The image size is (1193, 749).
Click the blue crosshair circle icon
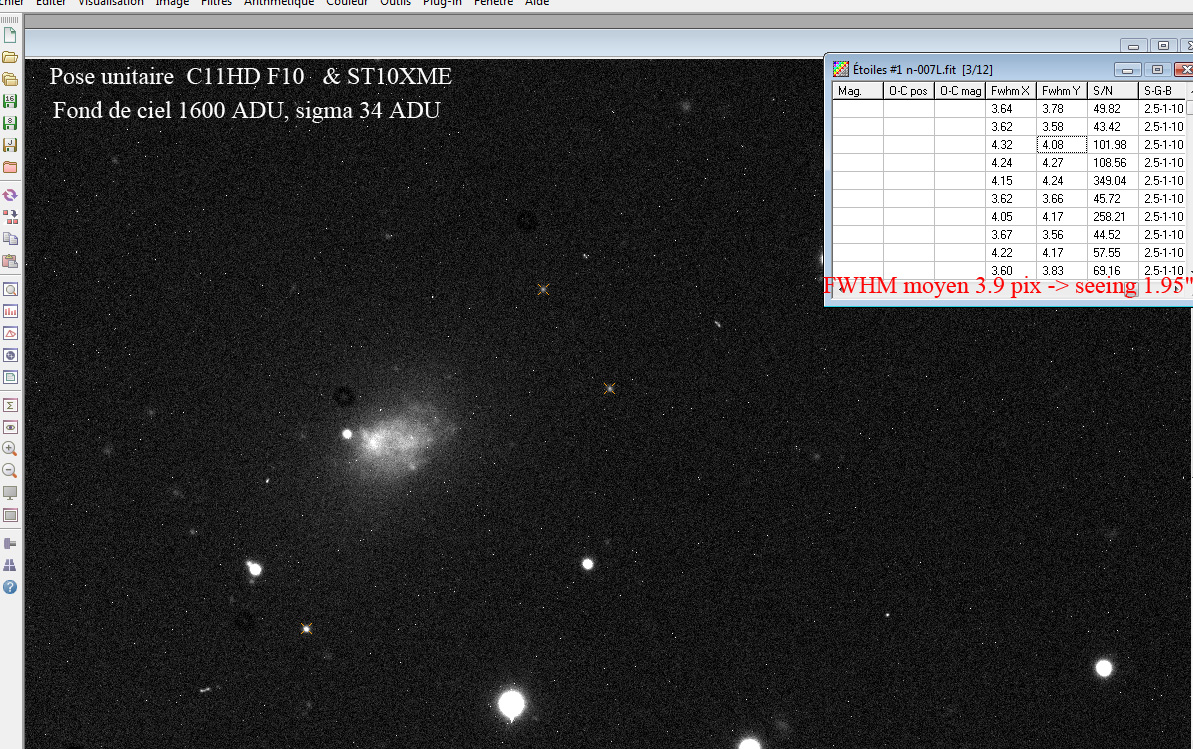tap(10, 355)
